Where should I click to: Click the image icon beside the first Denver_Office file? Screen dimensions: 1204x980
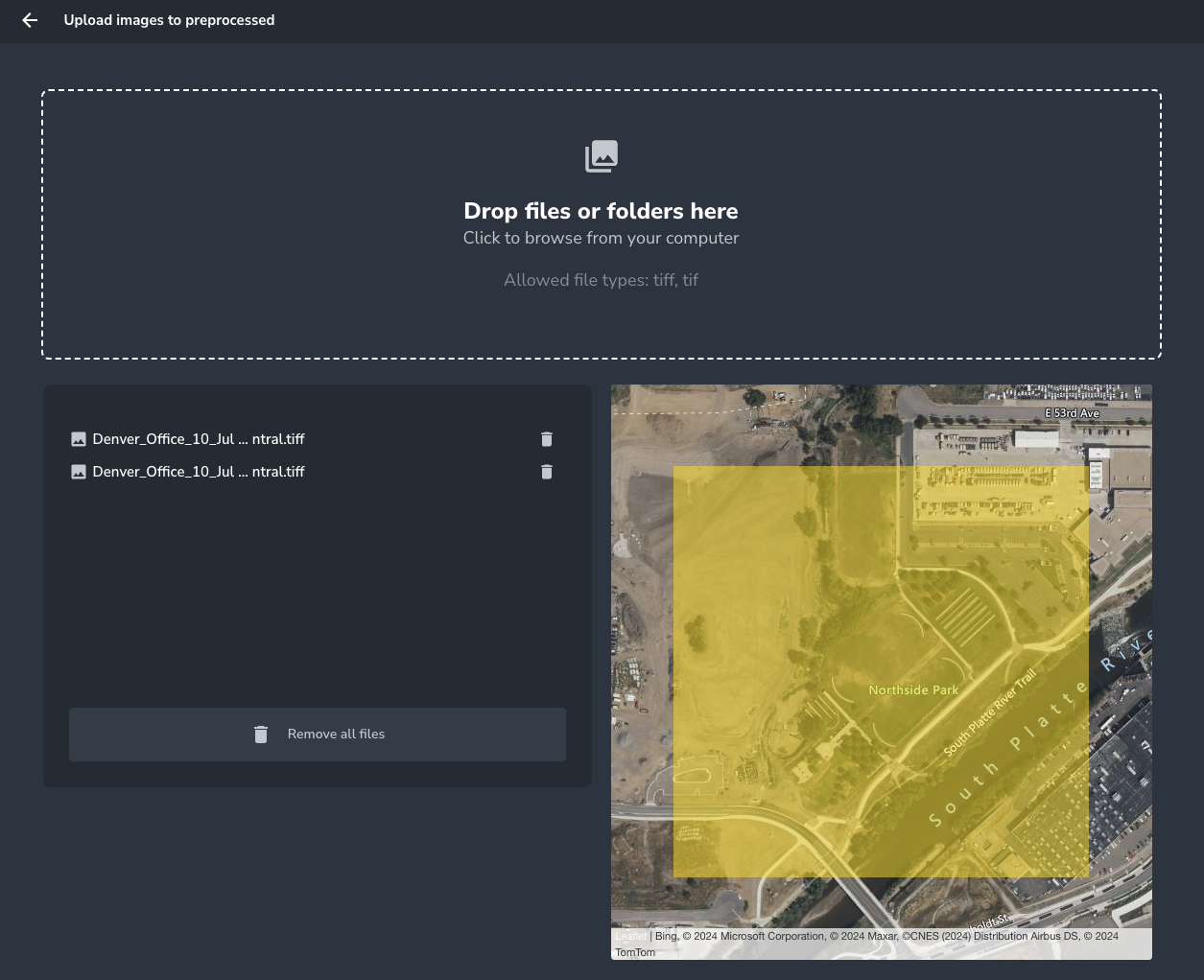pos(79,439)
